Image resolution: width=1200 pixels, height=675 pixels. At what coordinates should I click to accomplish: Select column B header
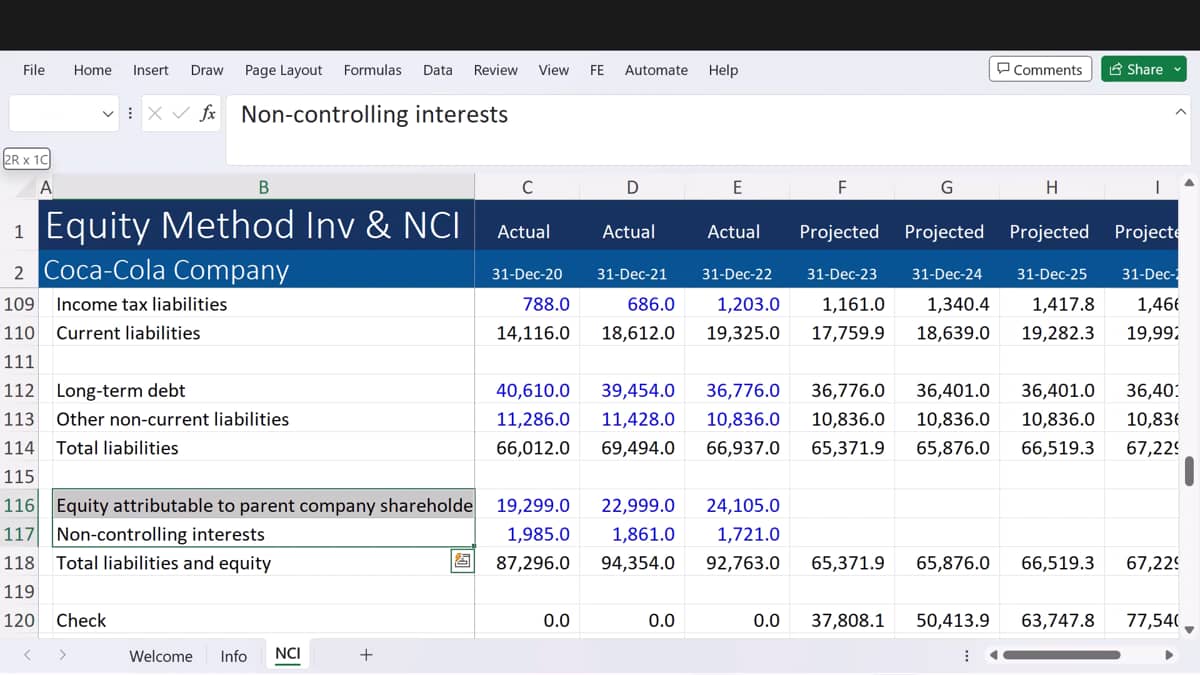coord(263,187)
